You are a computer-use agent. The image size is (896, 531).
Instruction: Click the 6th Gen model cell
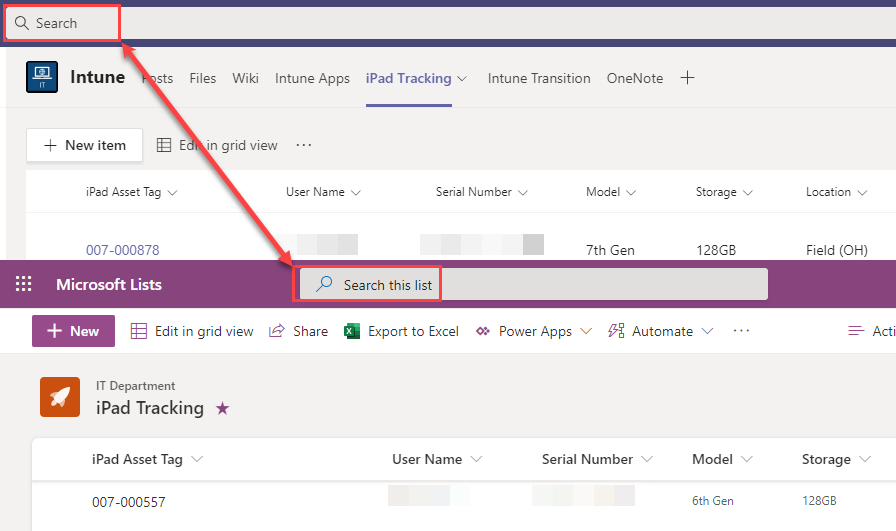click(x=713, y=501)
